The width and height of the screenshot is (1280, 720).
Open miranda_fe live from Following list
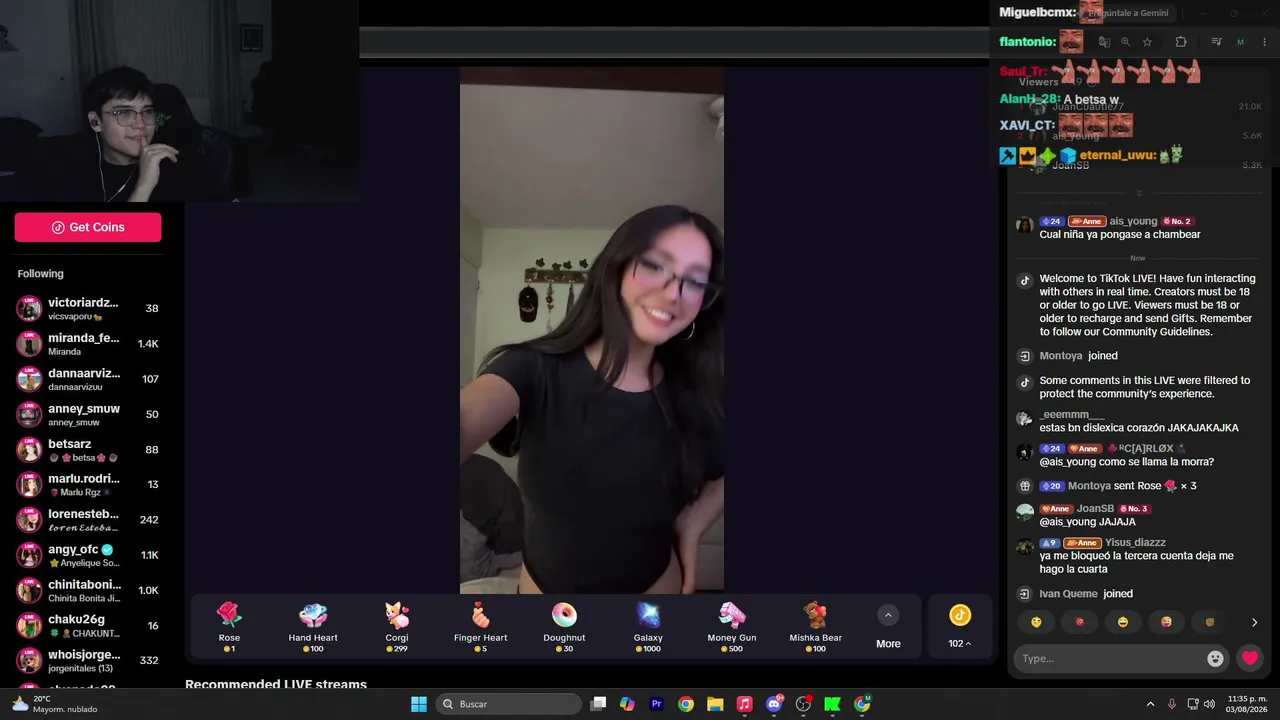(88, 343)
